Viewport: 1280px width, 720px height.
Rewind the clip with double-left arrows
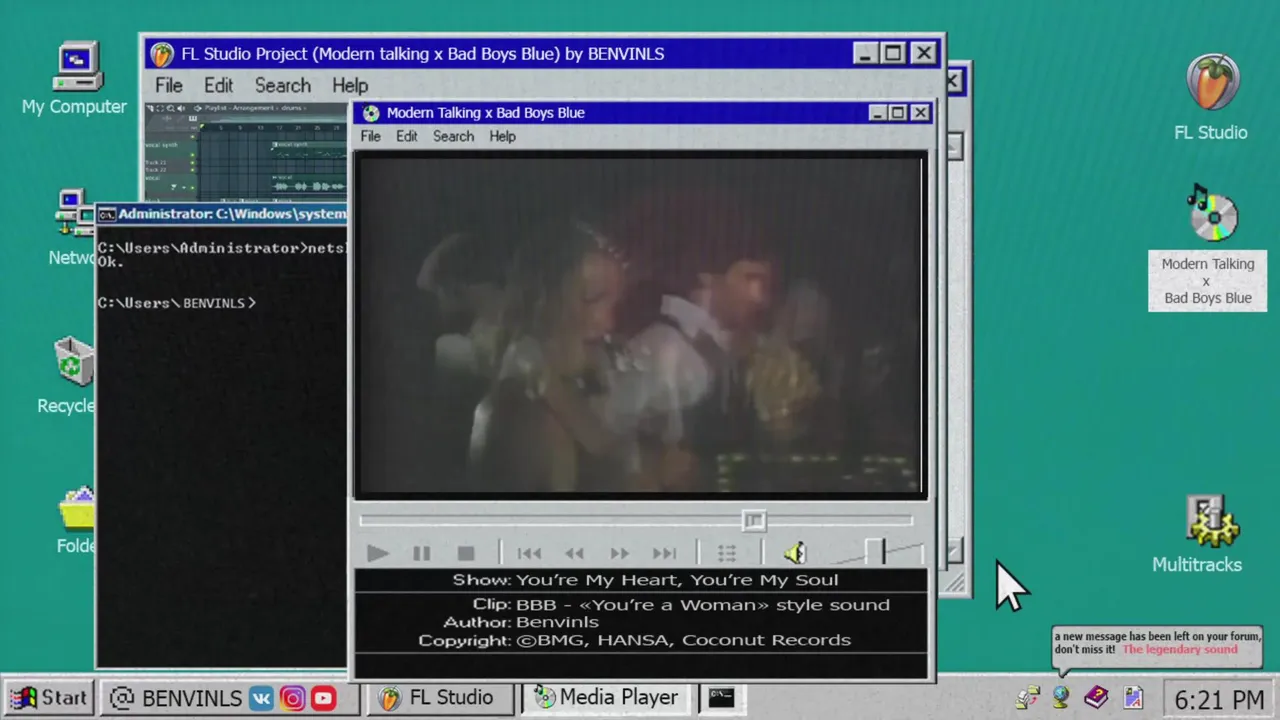(x=574, y=553)
